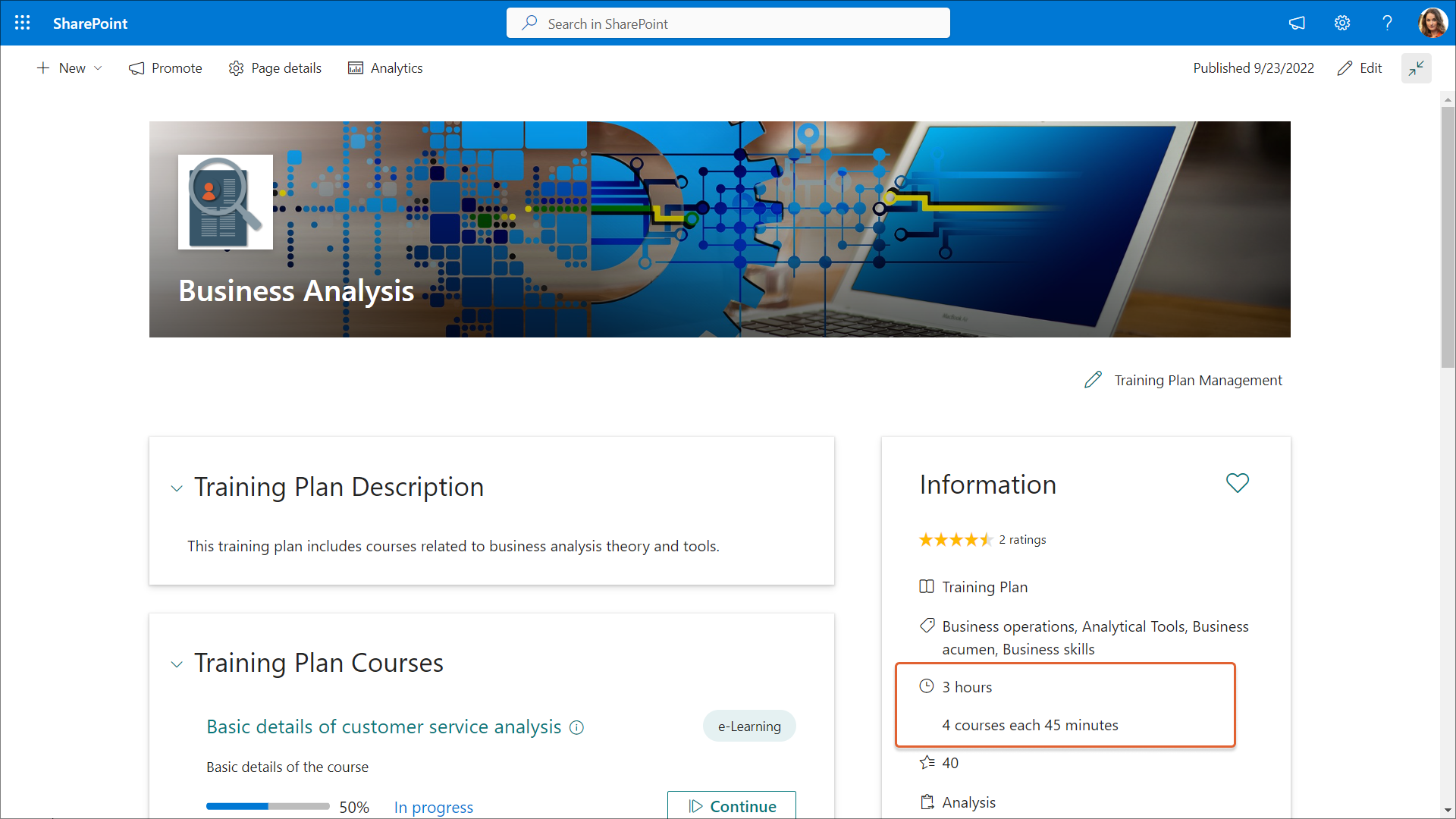Click the Business Analysis magnifier logo

coord(225,202)
